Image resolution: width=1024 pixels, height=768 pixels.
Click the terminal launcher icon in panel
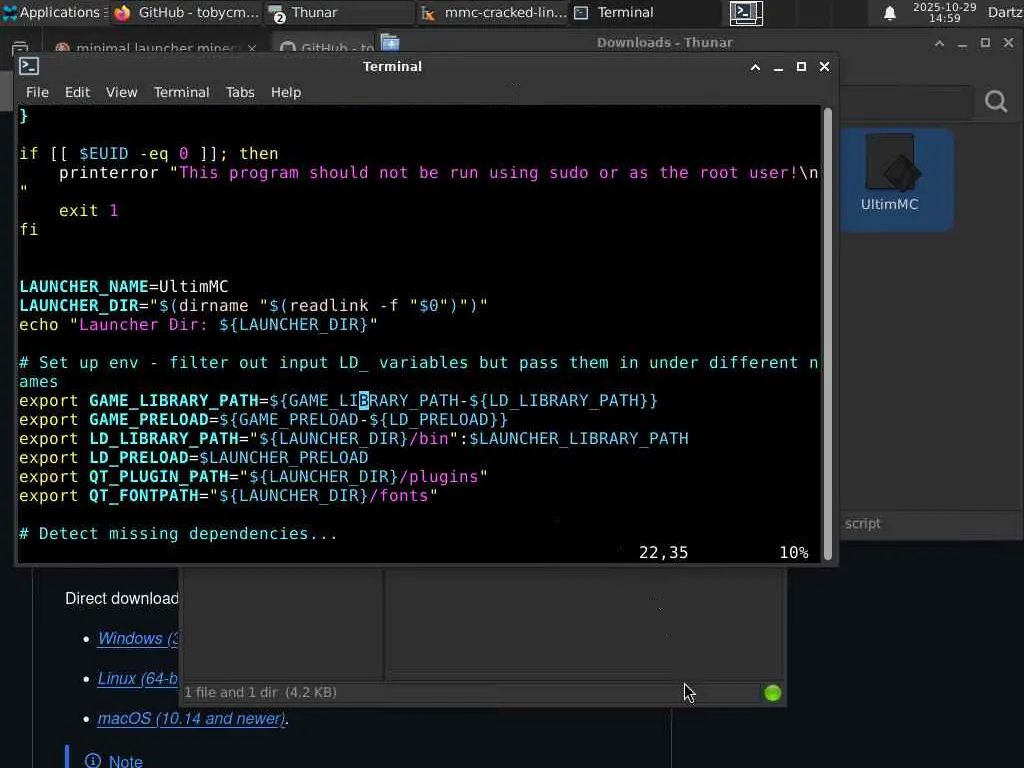tap(746, 12)
